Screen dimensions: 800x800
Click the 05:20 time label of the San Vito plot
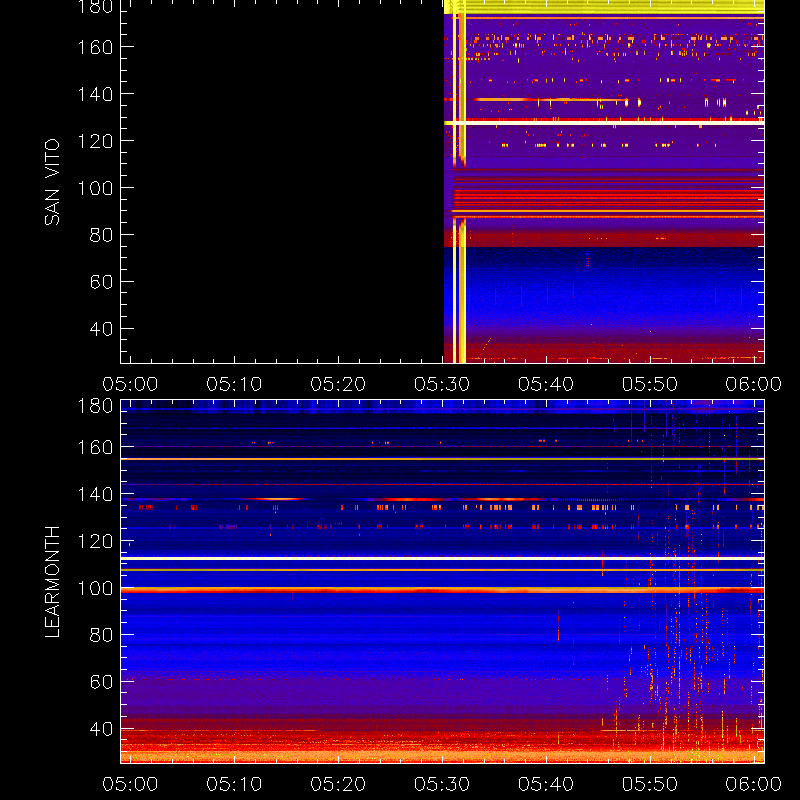[338, 384]
